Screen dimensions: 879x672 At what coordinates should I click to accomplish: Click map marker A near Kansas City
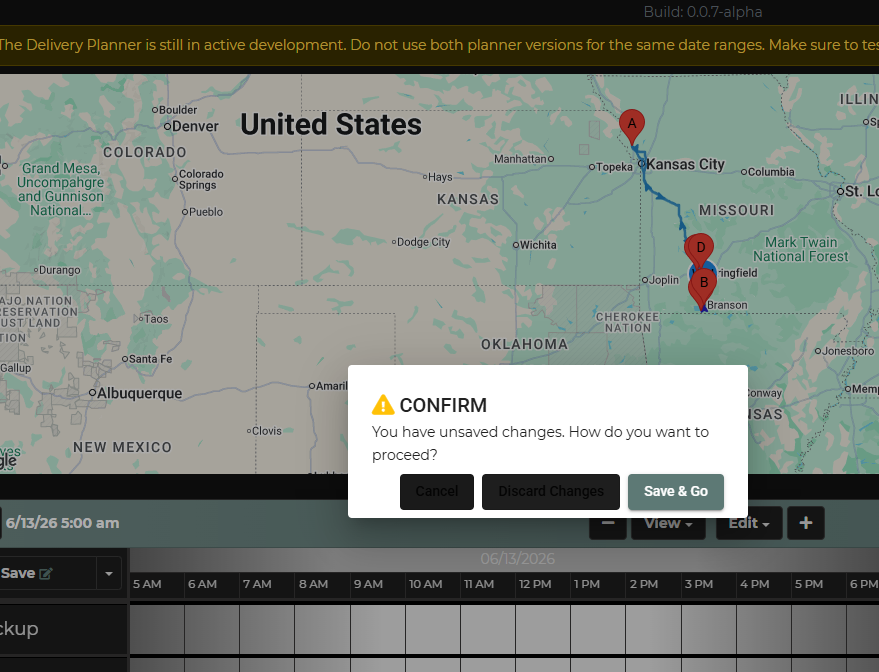(x=632, y=127)
